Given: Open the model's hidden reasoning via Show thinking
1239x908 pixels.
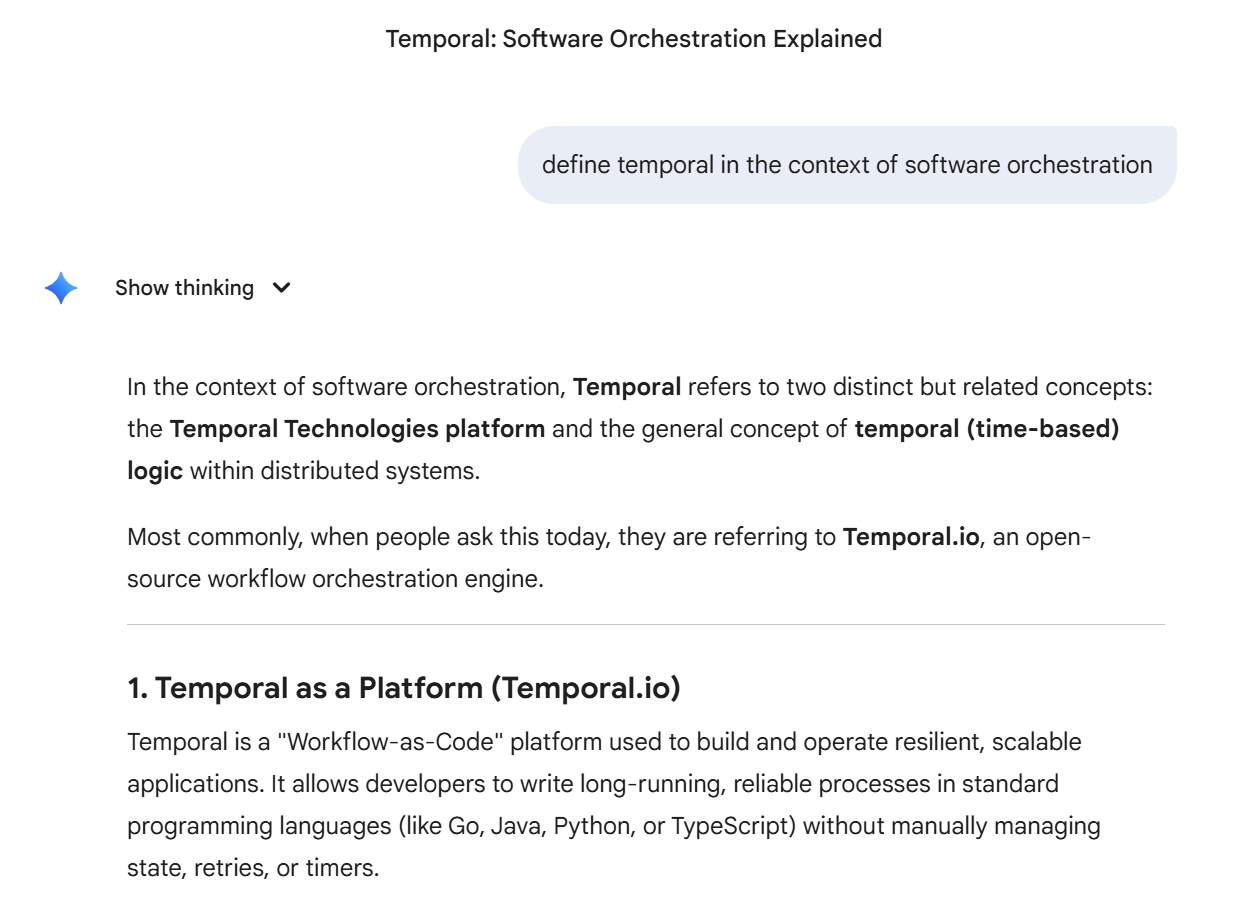Looking at the screenshot, I should [185, 288].
